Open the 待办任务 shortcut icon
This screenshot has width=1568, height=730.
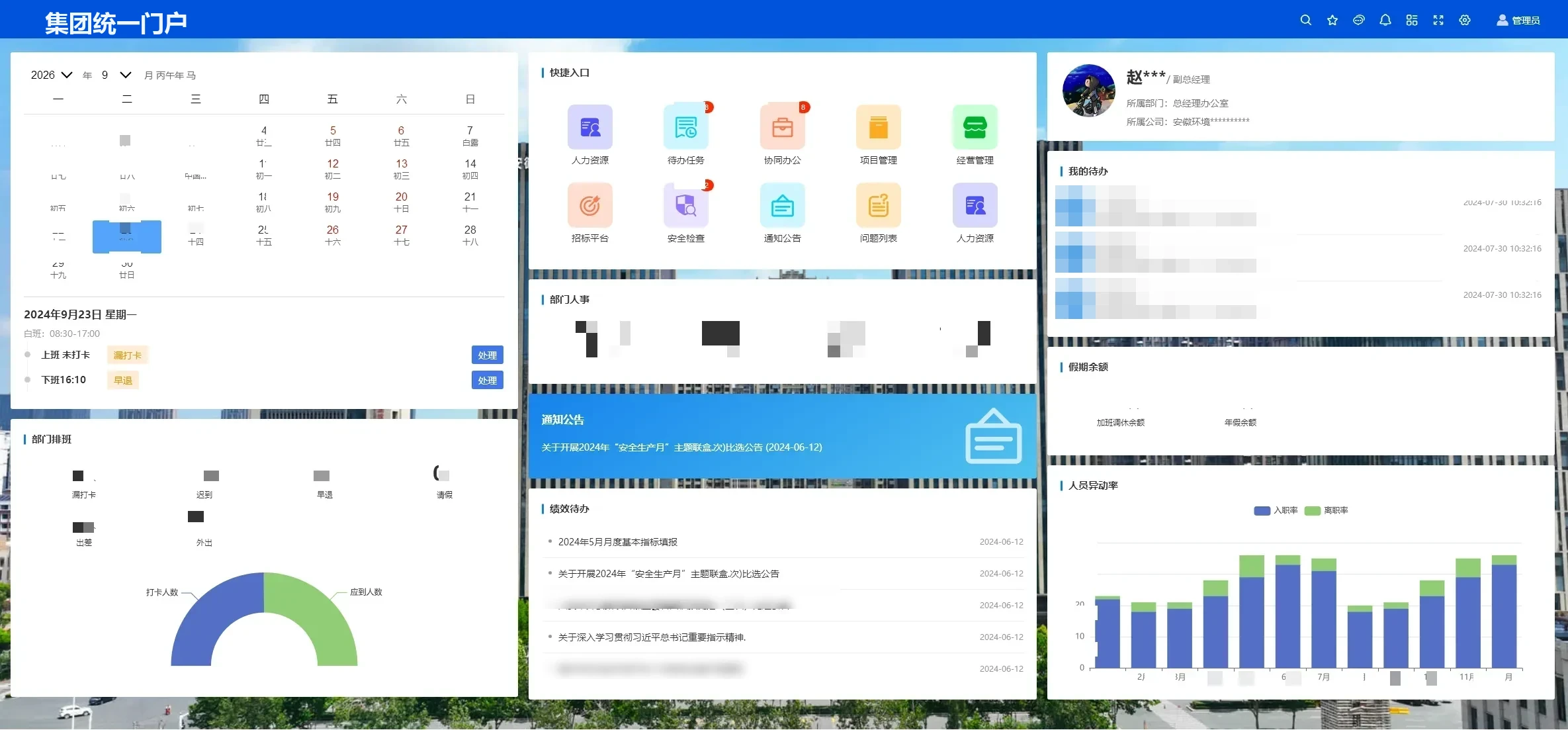click(686, 127)
